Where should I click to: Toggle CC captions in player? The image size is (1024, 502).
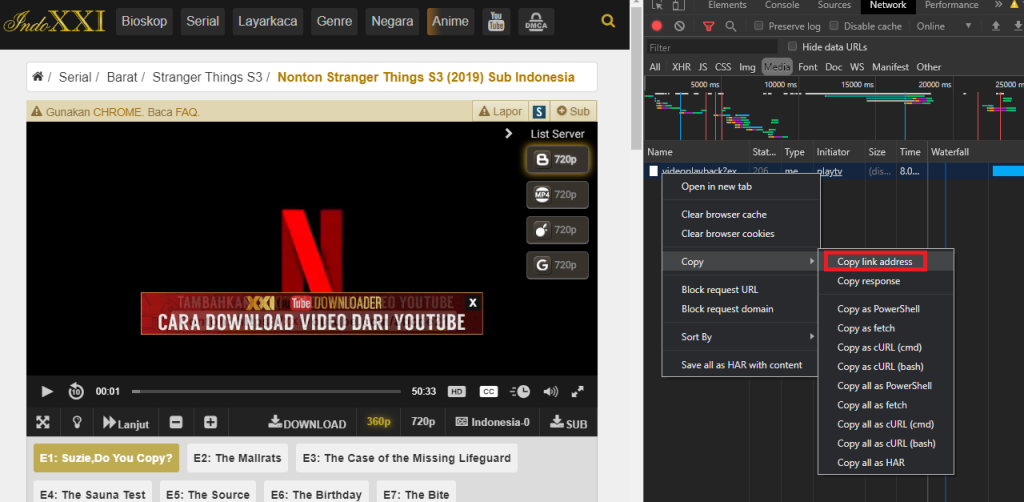coord(488,392)
